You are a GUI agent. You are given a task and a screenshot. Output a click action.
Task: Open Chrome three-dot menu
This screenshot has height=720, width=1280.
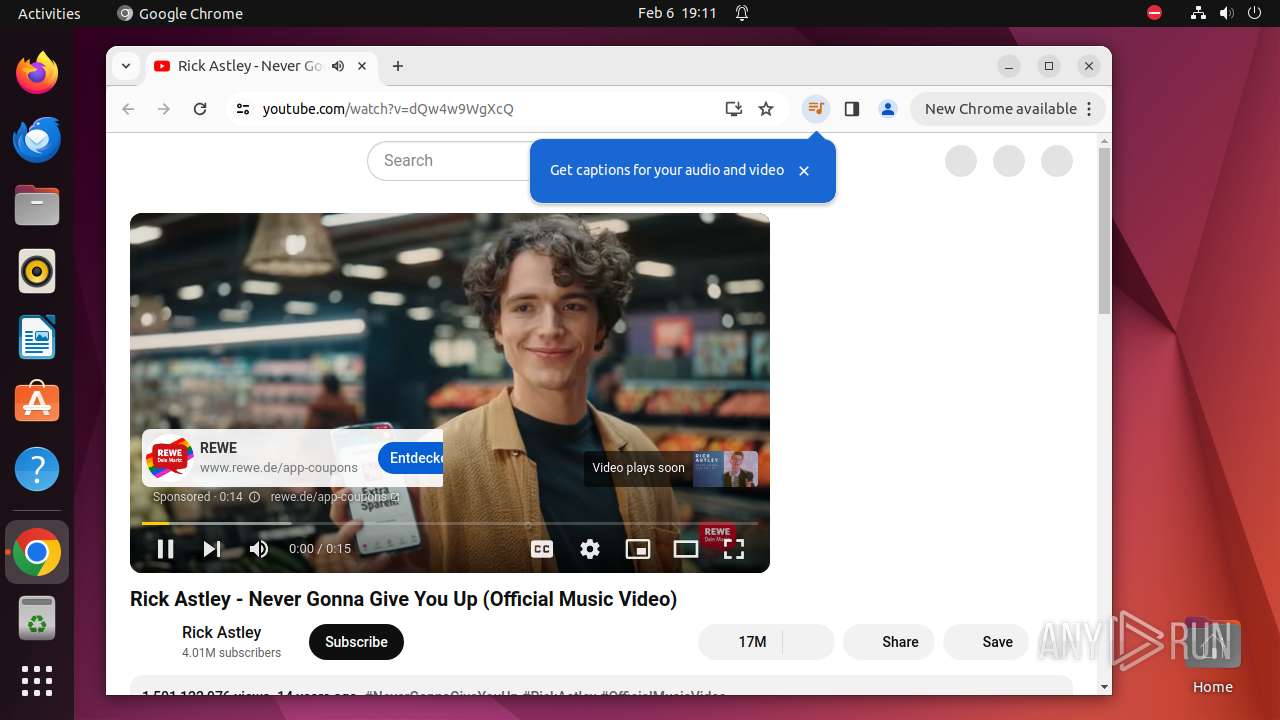[1090, 109]
